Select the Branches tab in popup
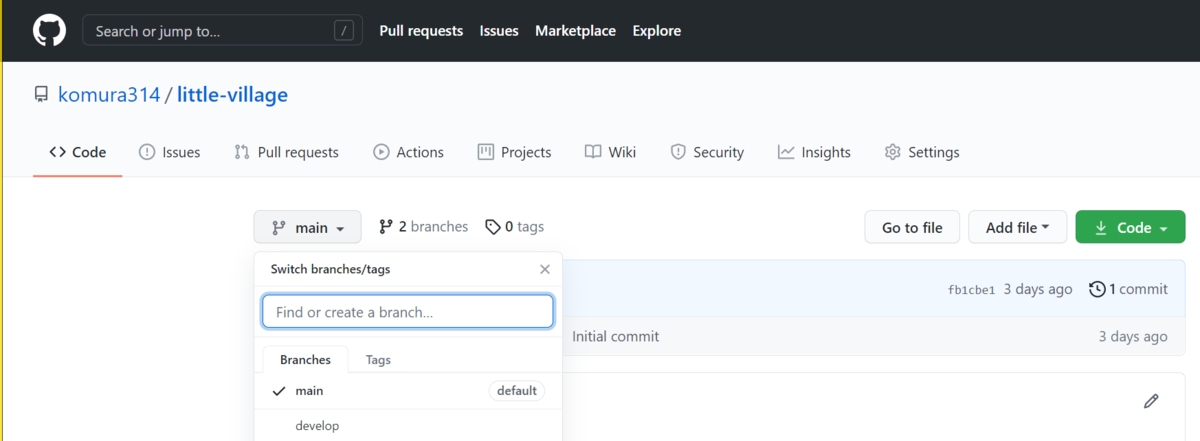1200x441 pixels. pos(305,360)
